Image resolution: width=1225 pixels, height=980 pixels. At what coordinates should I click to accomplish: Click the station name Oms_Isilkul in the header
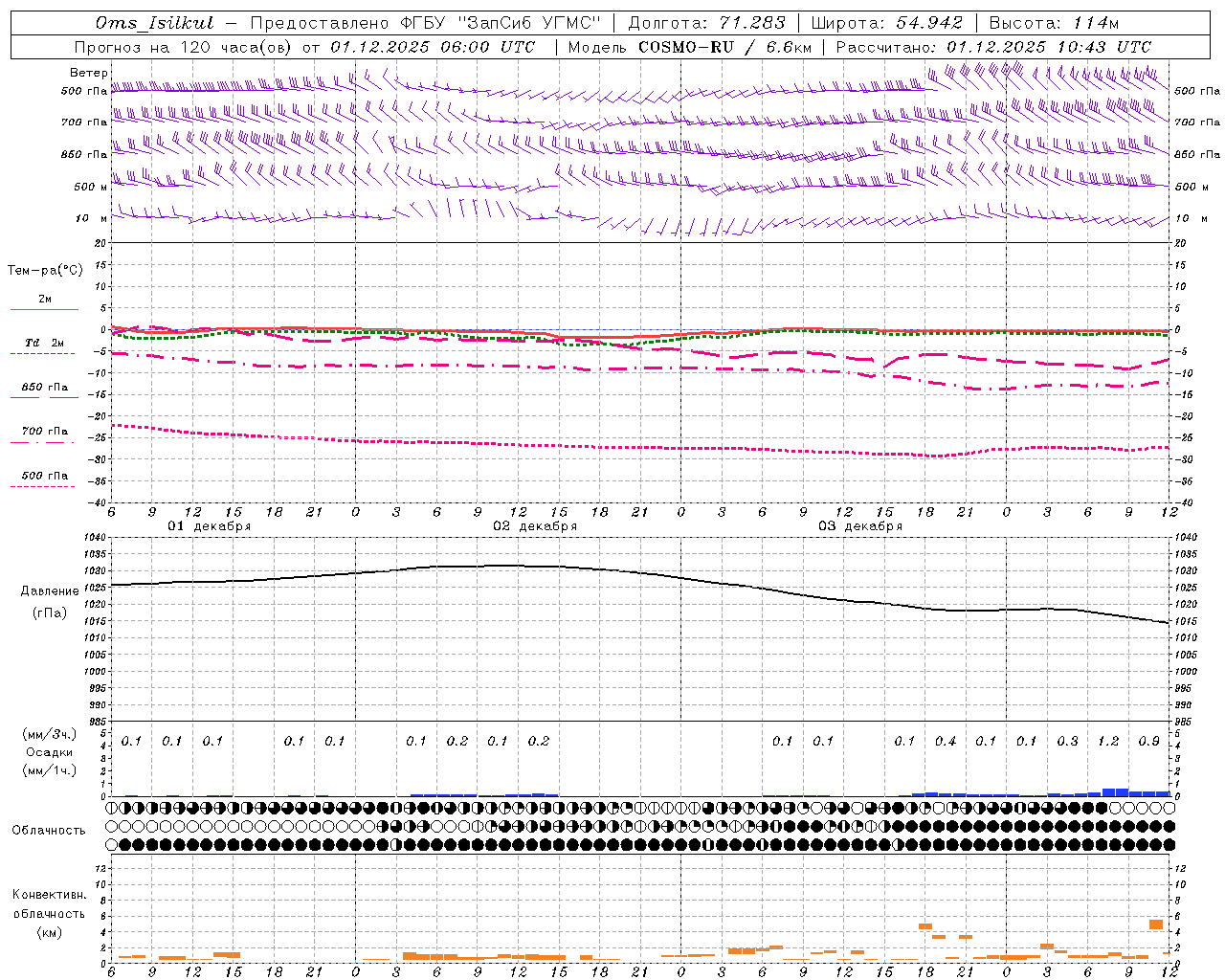pos(154,23)
